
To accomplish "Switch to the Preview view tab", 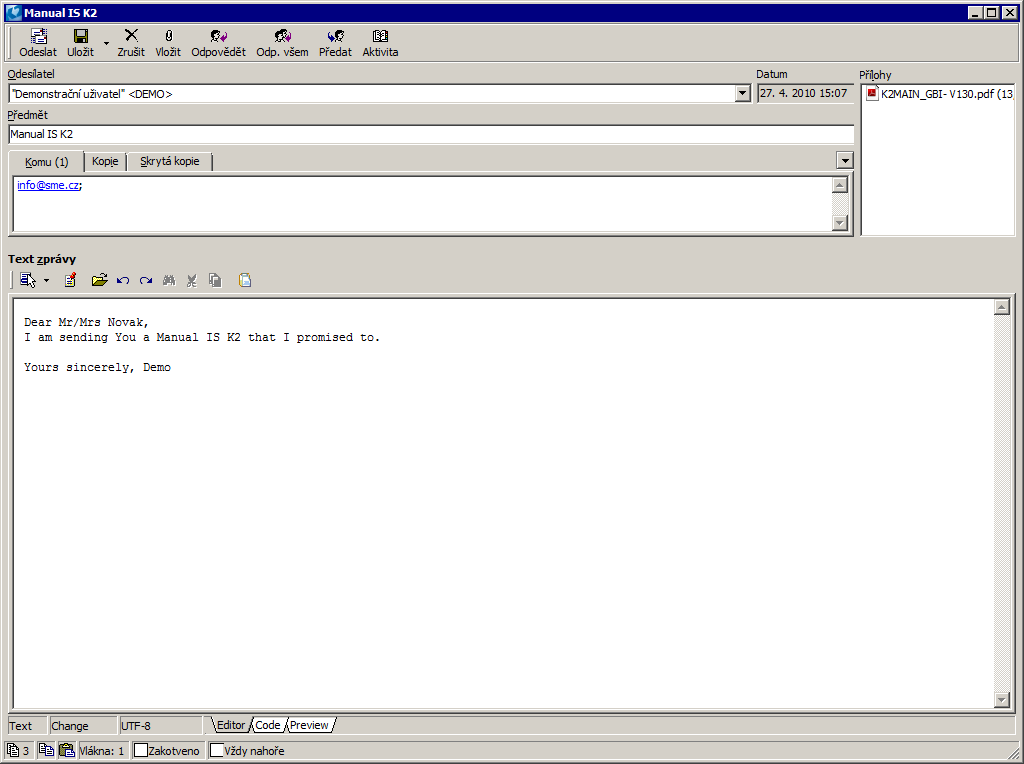I will [310, 725].
